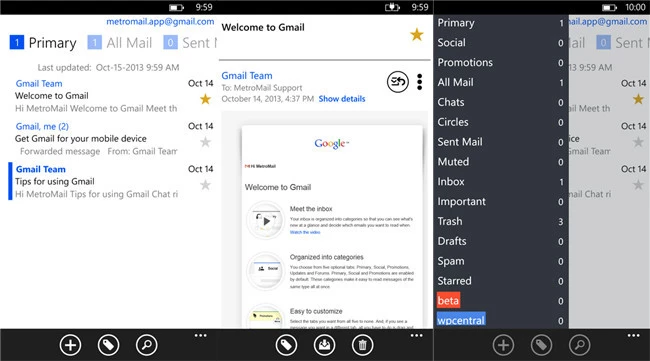This screenshot has height=361, width=650.
Task: Open the Gmail Team sender link in message
Action: [247, 75]
